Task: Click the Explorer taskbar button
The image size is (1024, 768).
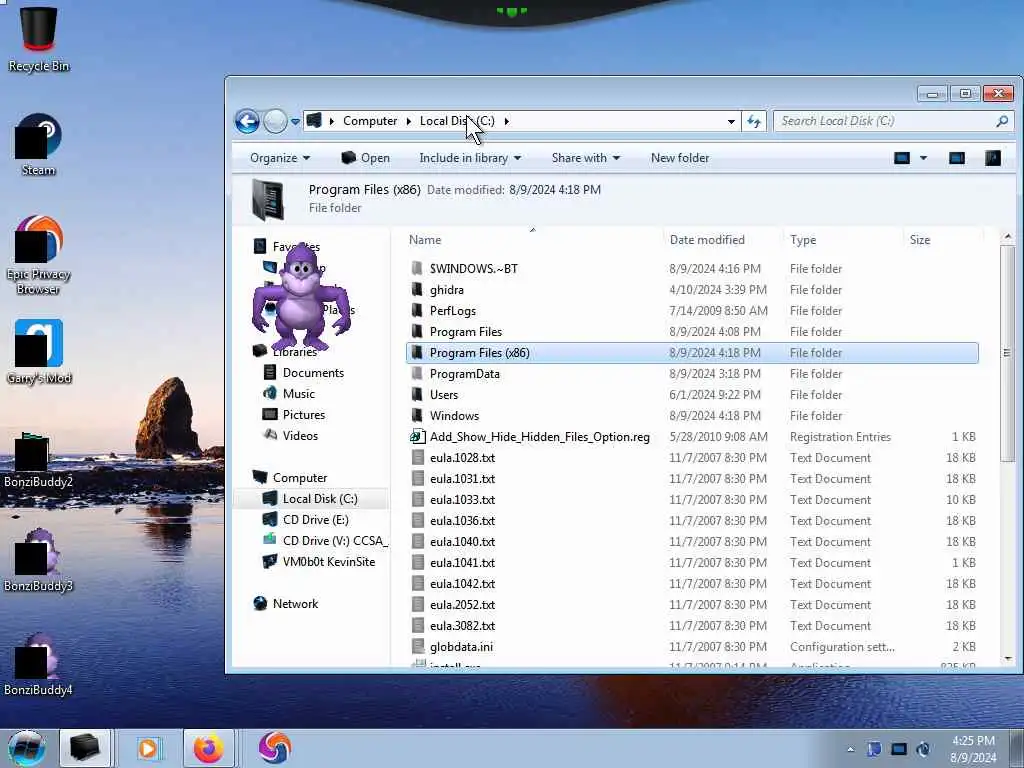Action: pos(85,748)
